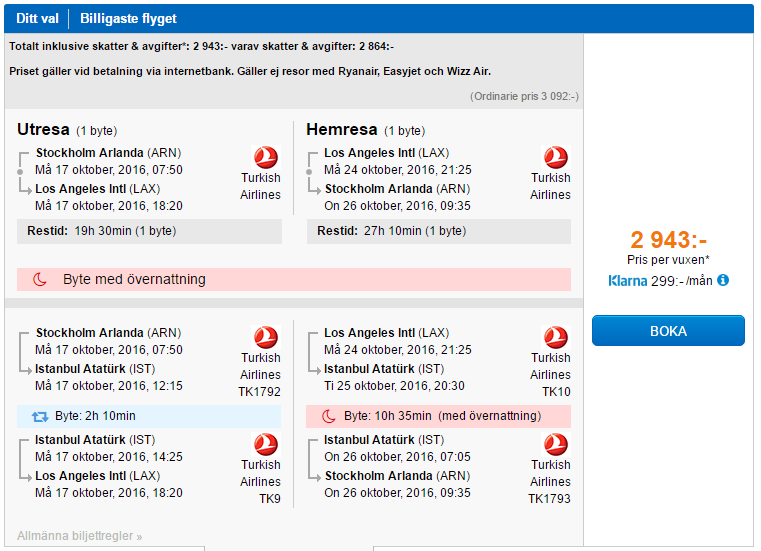
Task: Click the Utresa heading
Action: 43,129
